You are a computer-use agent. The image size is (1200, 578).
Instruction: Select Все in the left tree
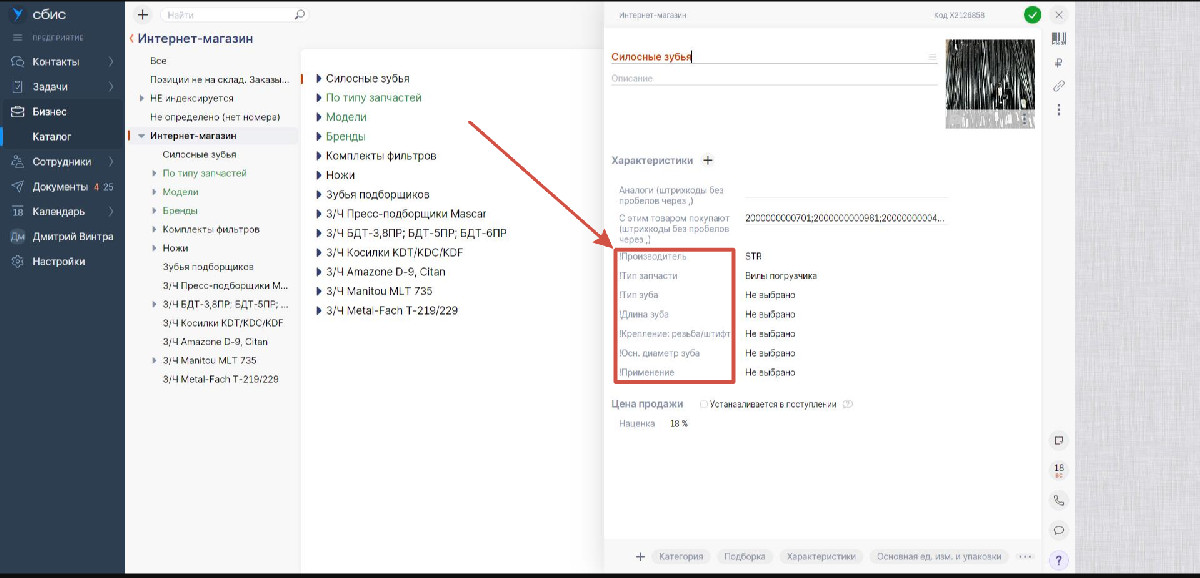158,61
